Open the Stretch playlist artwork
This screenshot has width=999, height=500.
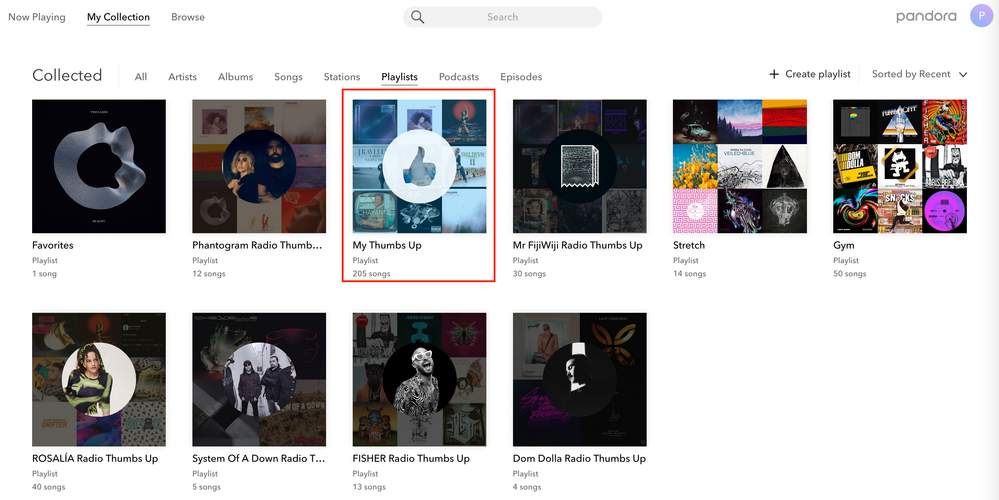pyautogui.click(x=739, y=166)
